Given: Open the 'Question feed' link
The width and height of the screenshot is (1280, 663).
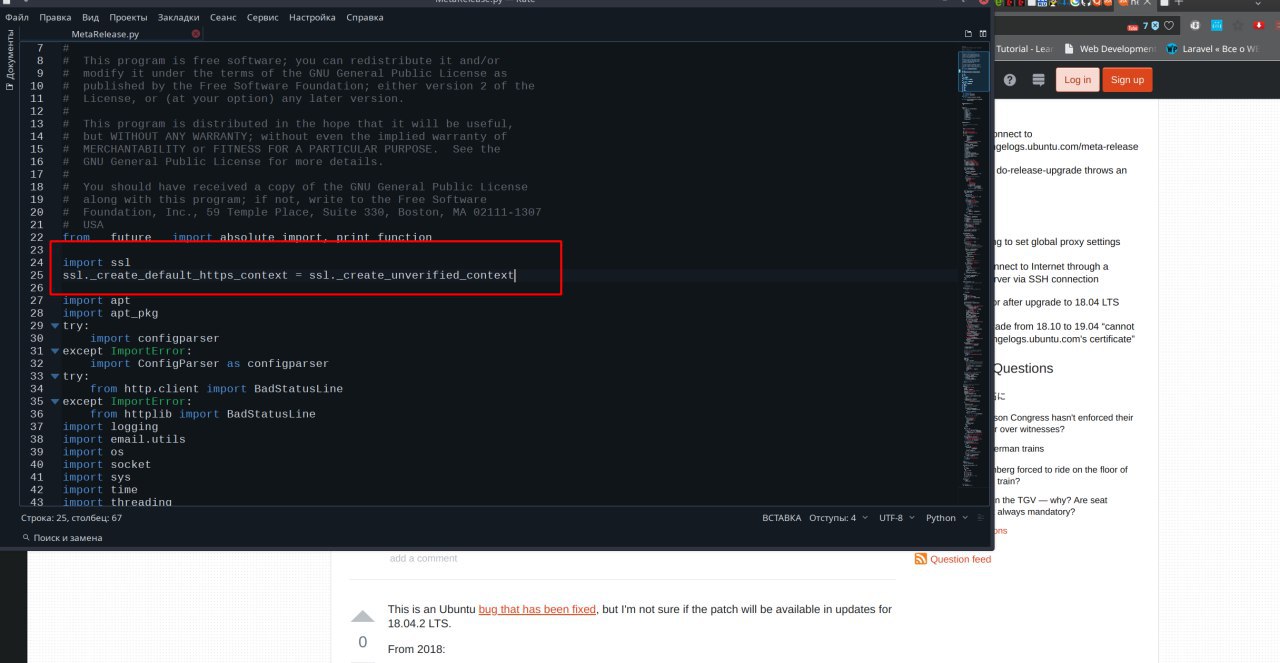Looking at the screenshot, I should (x=960, y=559).
